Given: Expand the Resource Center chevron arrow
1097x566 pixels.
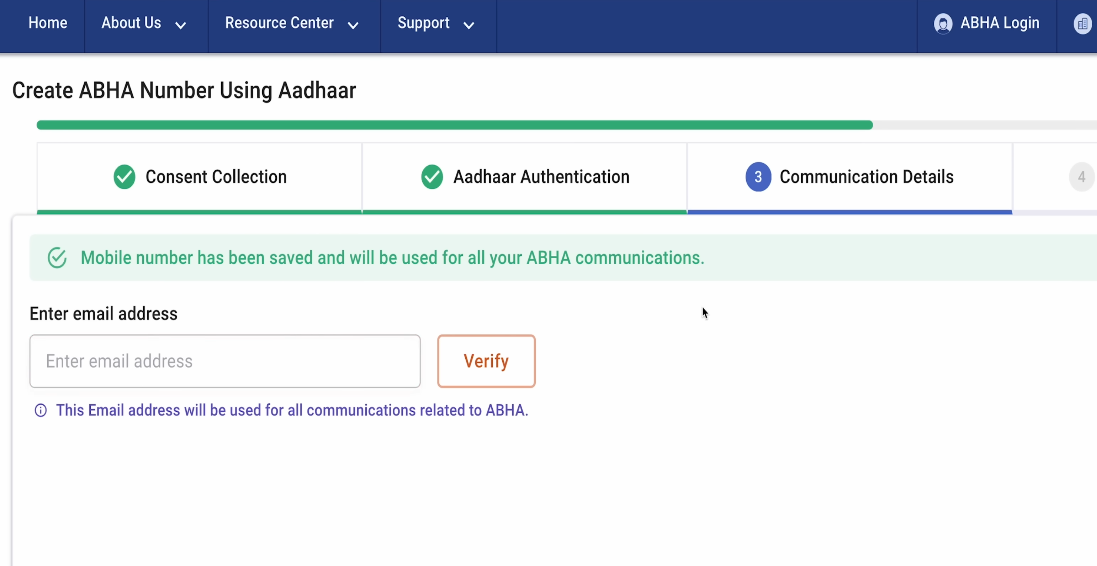Looking at the screenshot, I should [353, 26].
